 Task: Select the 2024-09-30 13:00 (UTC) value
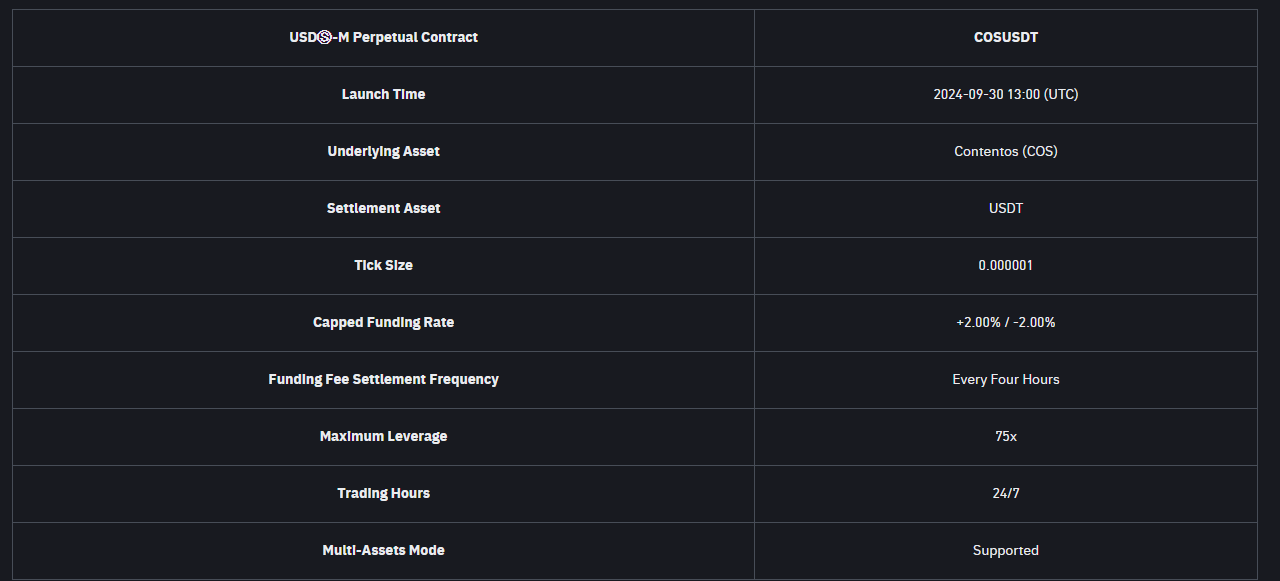tap(1005, 95)
